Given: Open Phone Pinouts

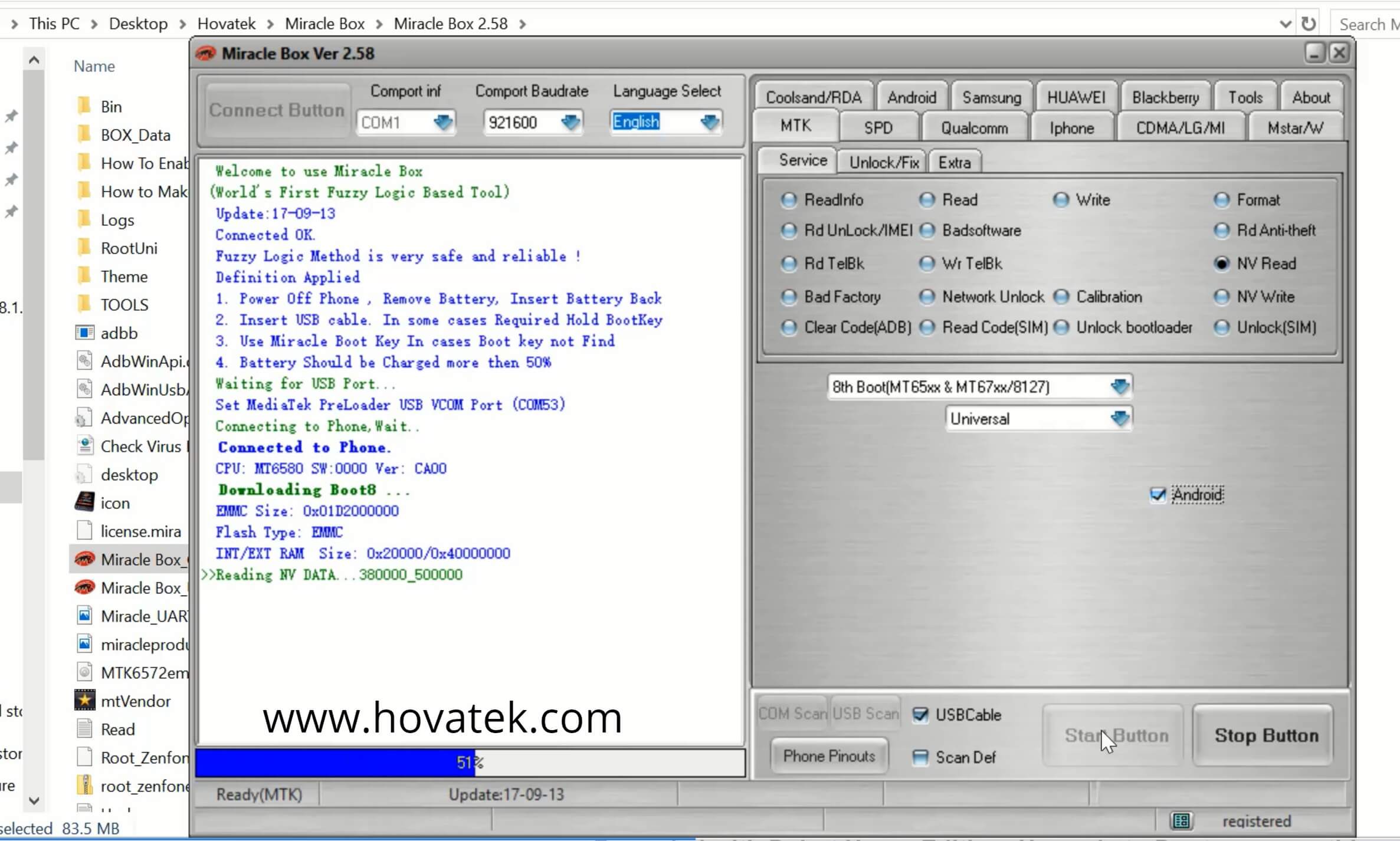Looking at the screenshot, I should tap(828, 756).
